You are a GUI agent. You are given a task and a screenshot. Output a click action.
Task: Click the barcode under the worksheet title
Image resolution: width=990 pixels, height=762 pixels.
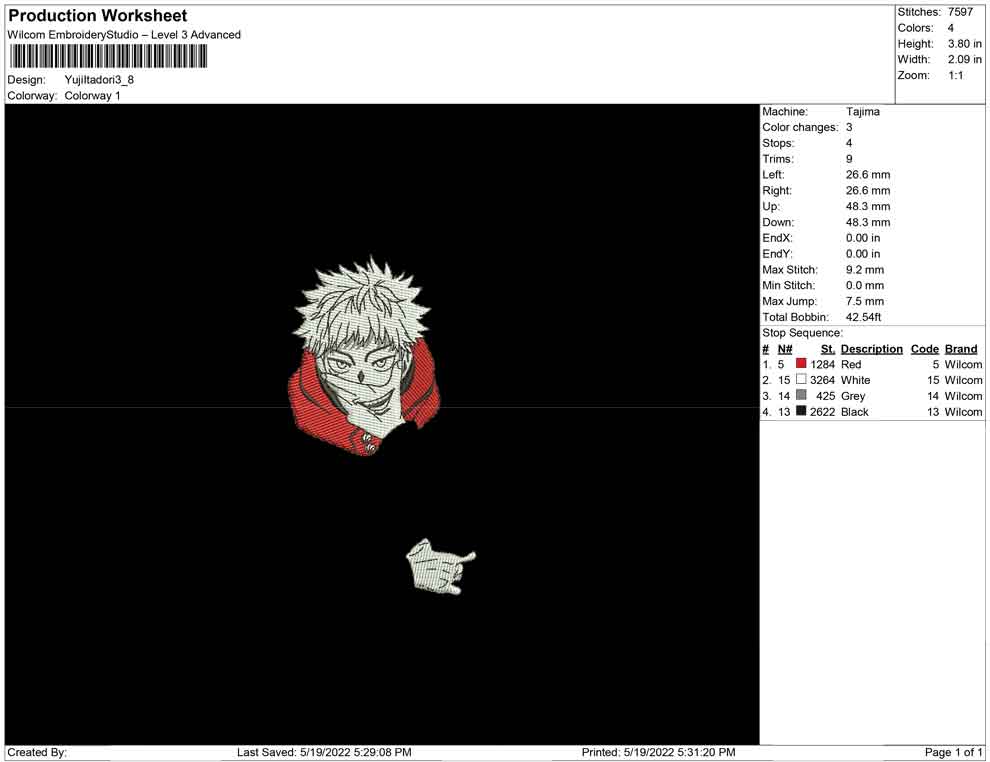108,56
